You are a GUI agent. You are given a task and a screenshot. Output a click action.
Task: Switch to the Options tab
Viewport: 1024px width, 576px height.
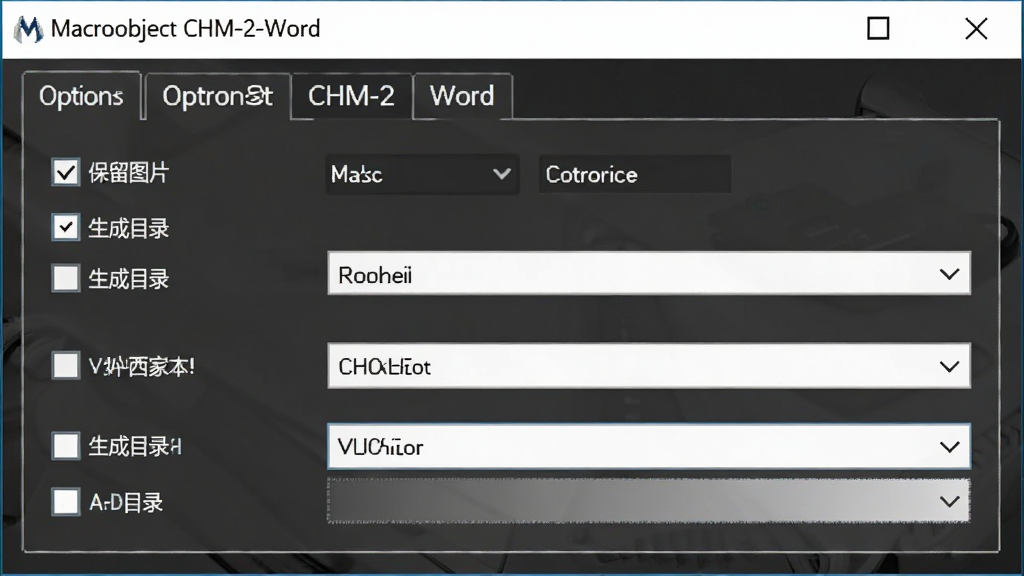click(82, 96)
